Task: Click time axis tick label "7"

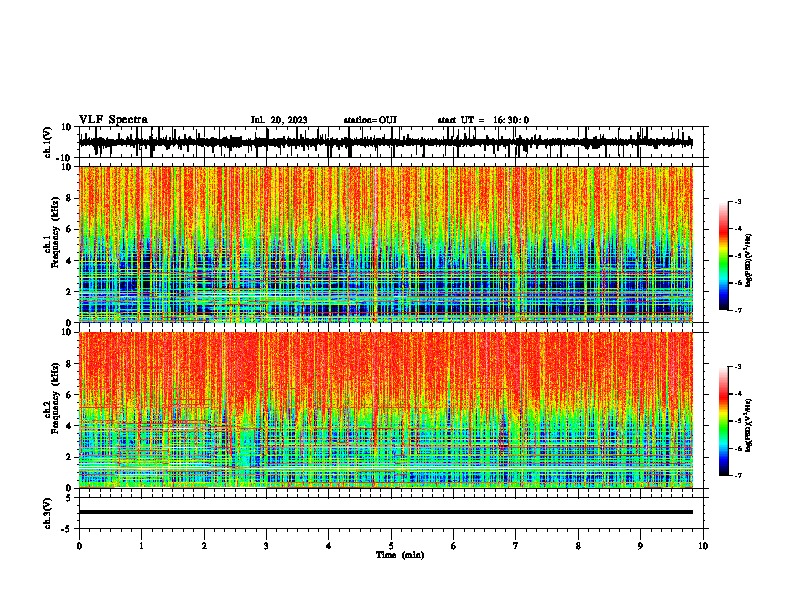Action: [516, 546]
